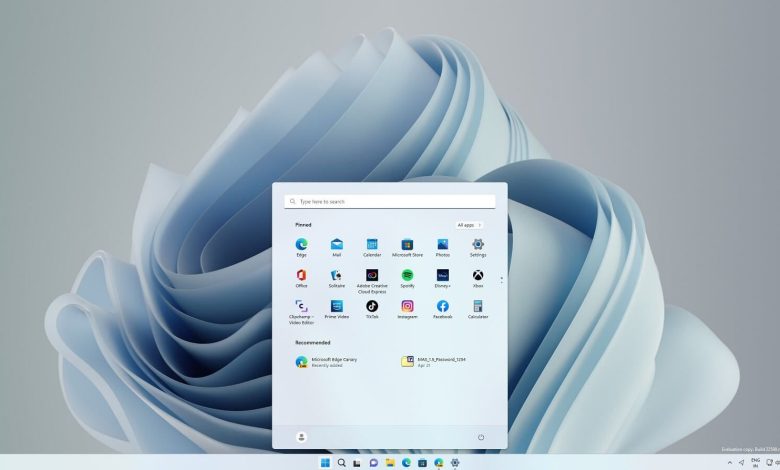Screen dimensions: 780x470
Task: Open the Calculator app
Action: pyautogui.click(x=478, y=309)
